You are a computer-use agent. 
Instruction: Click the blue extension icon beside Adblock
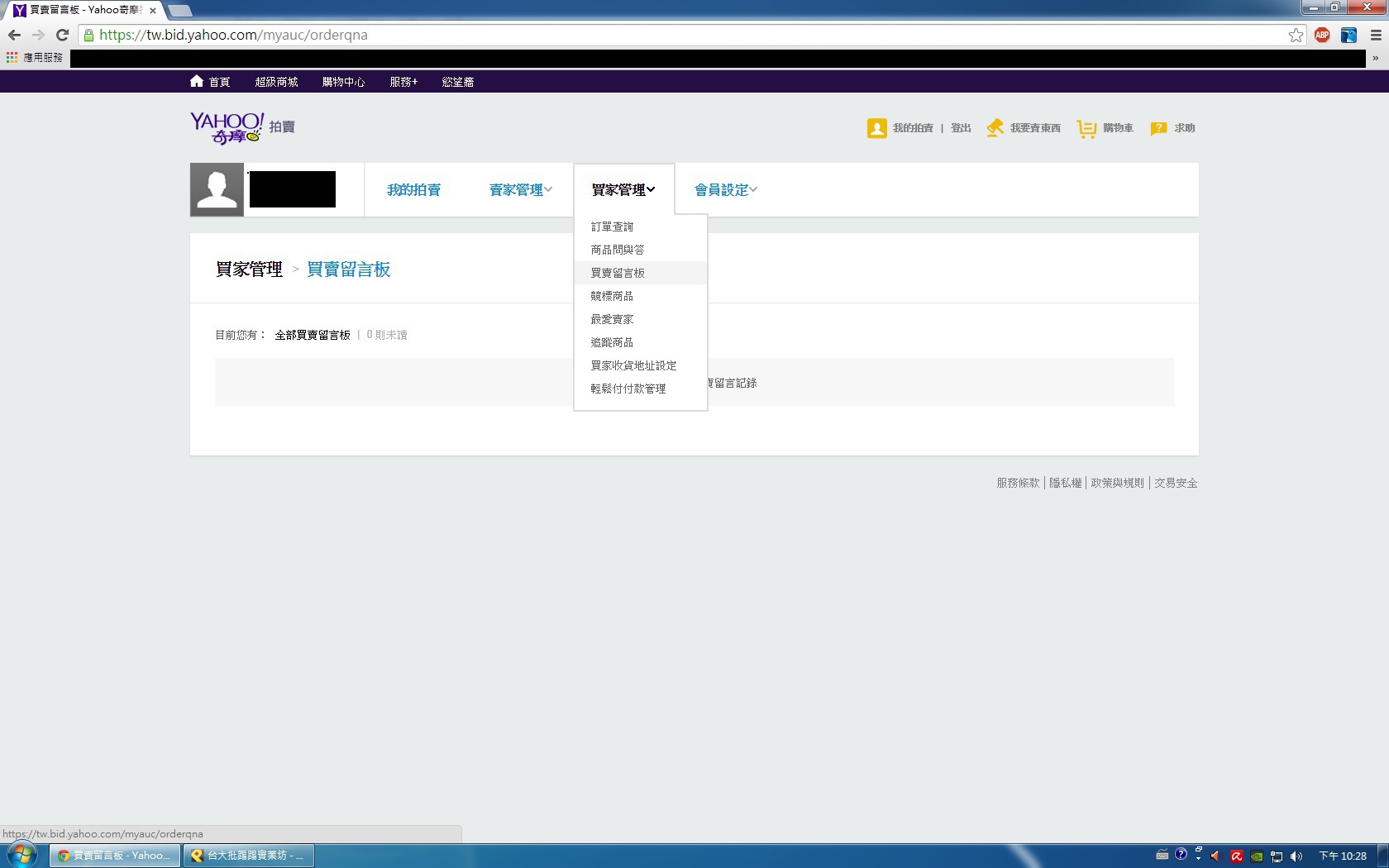(x=1348, y=35)
